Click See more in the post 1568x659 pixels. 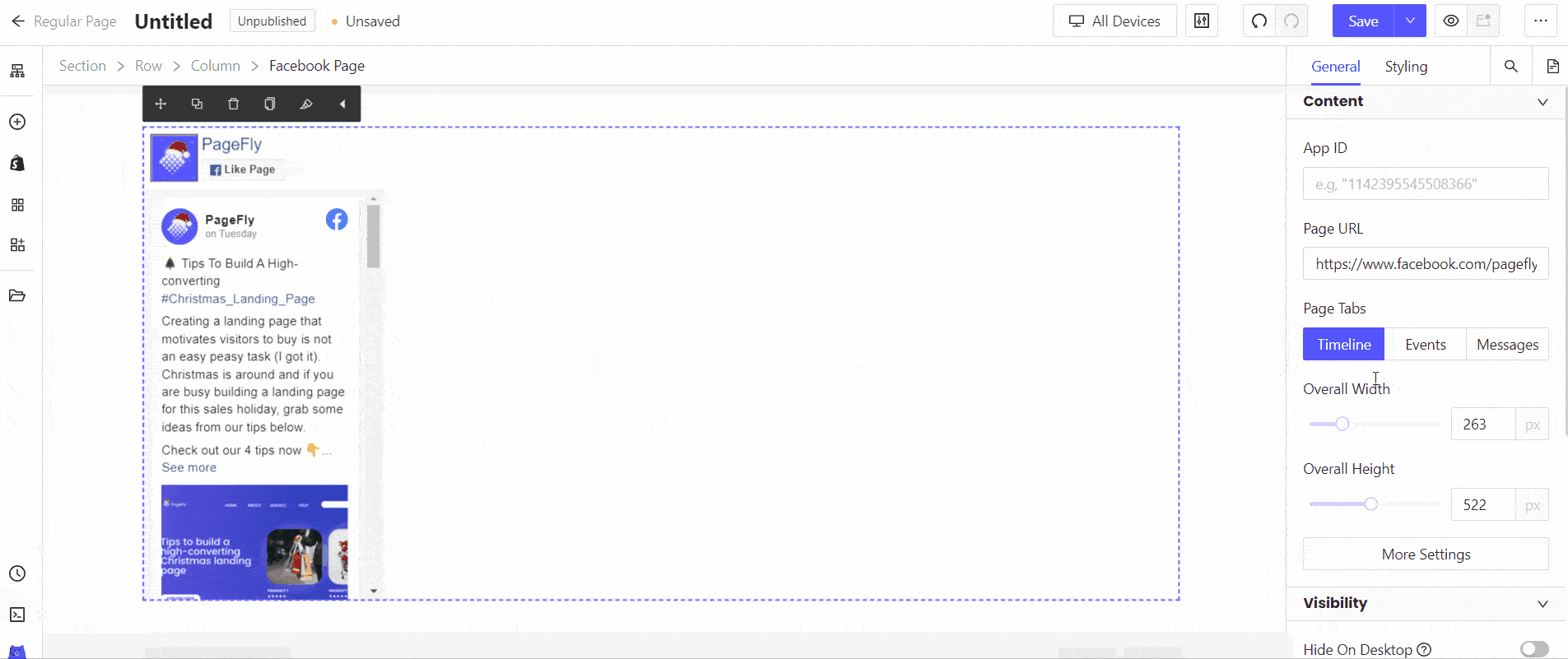pos(189,467)
